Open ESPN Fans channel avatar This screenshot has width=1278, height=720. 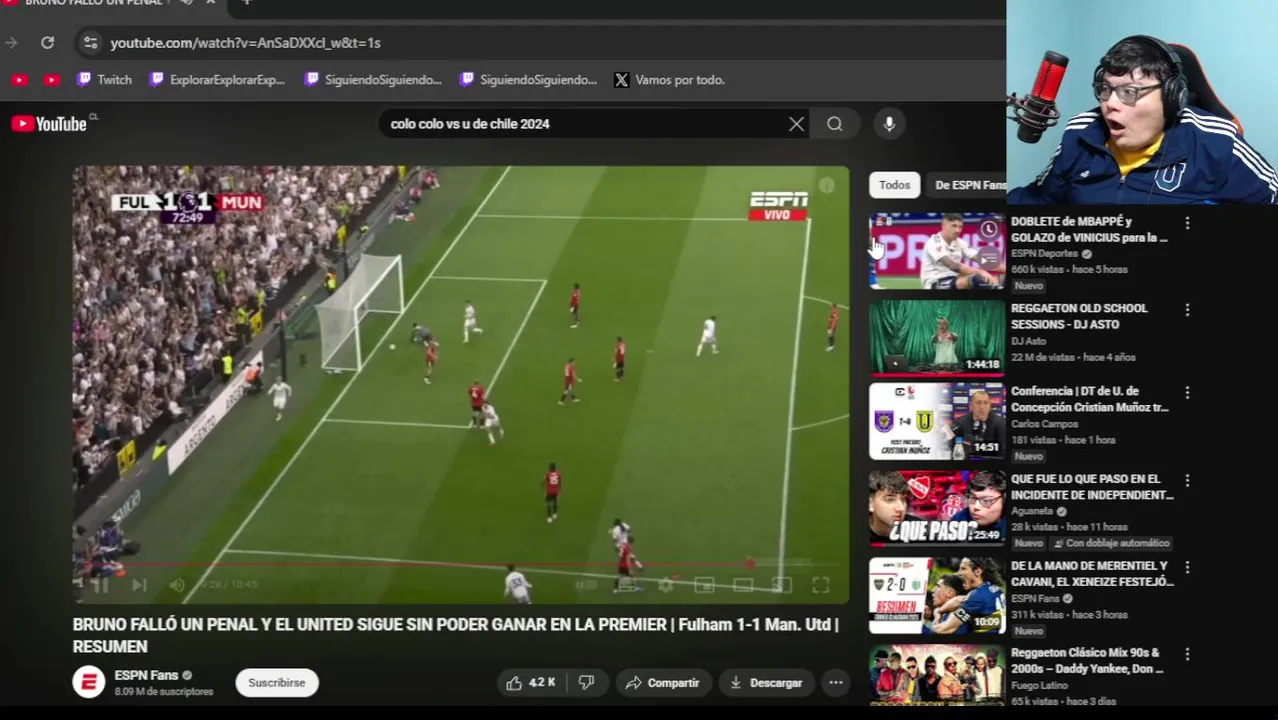pyautogui.click(x=89, y=682)
